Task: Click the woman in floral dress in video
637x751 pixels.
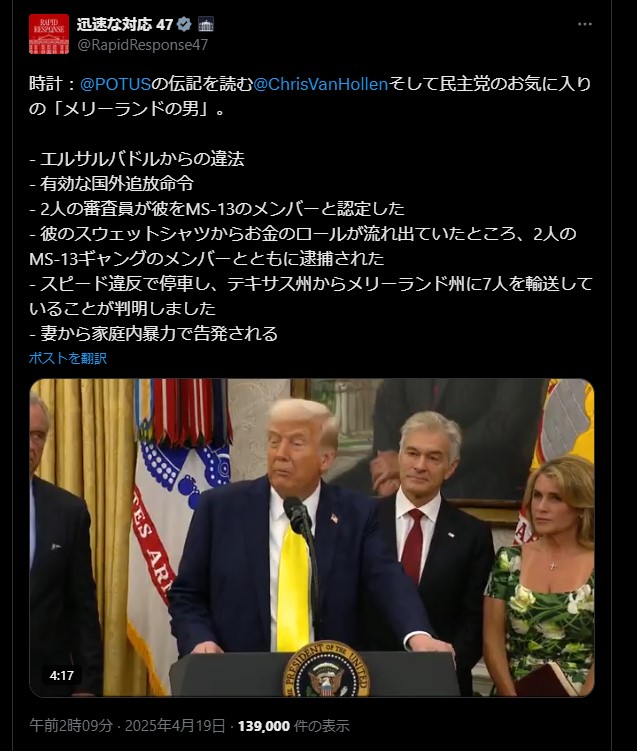Action: click(541, 575)
